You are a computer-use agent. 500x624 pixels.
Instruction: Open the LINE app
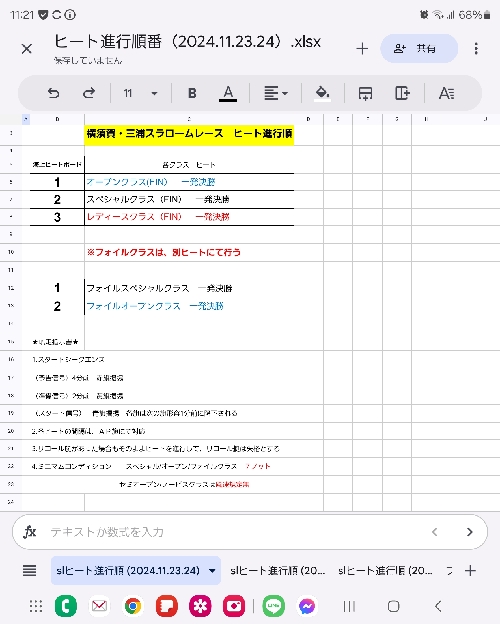[x=273, y=606]
